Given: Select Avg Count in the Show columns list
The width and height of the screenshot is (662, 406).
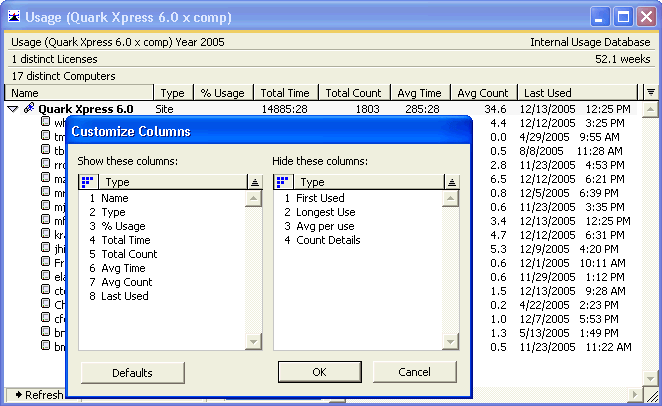Looking at the screenshot, I should pyautogui.click(x=127, y=282).
